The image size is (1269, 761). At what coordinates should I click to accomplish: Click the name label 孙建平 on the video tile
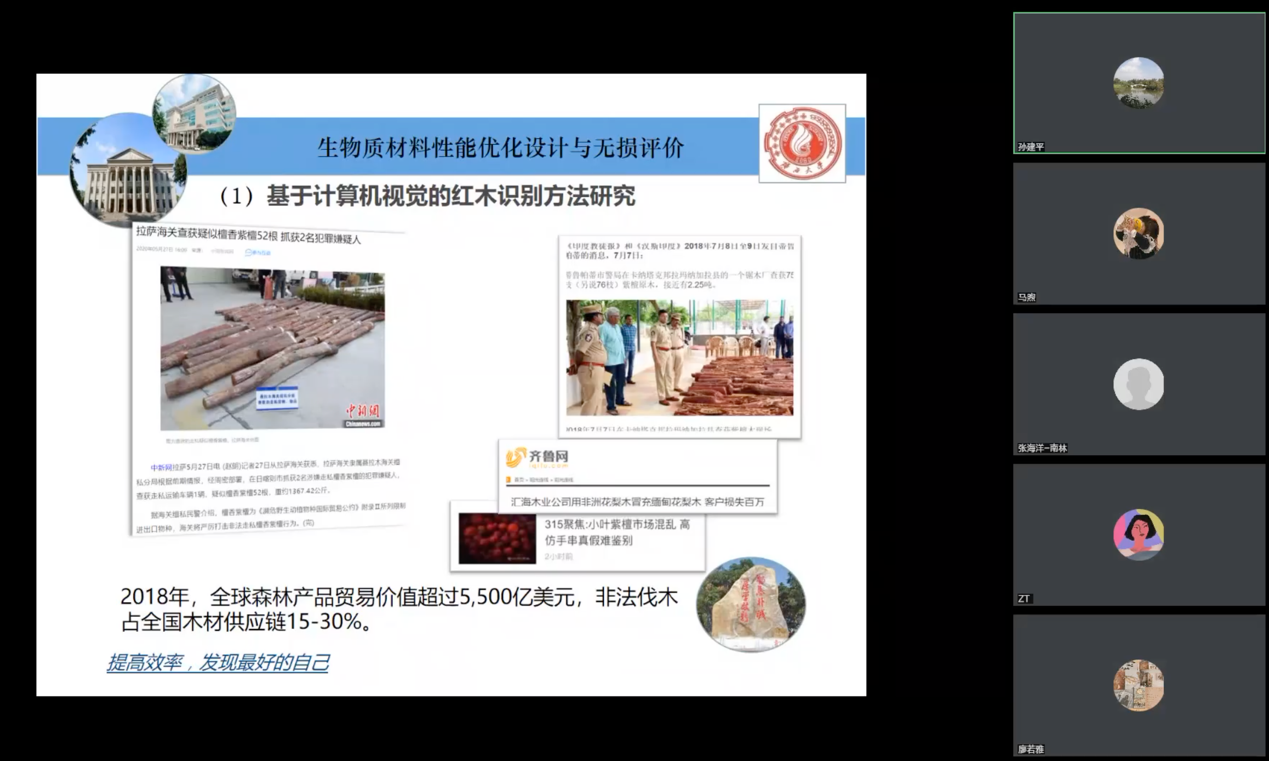pos(1032,147)
